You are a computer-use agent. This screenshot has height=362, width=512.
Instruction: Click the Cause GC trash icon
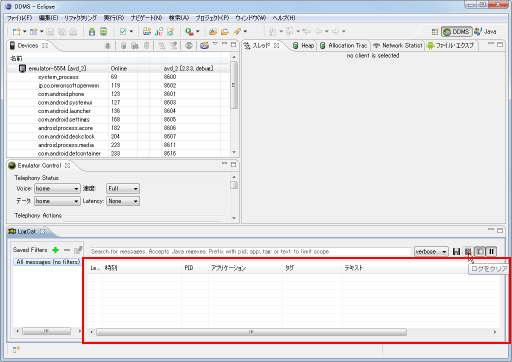(x=146, y=46)
